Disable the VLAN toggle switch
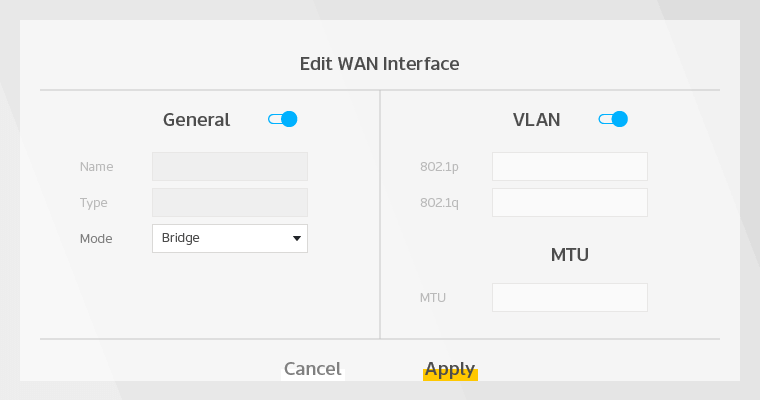This screenshot has width=760, height=400. click(613, 119)
